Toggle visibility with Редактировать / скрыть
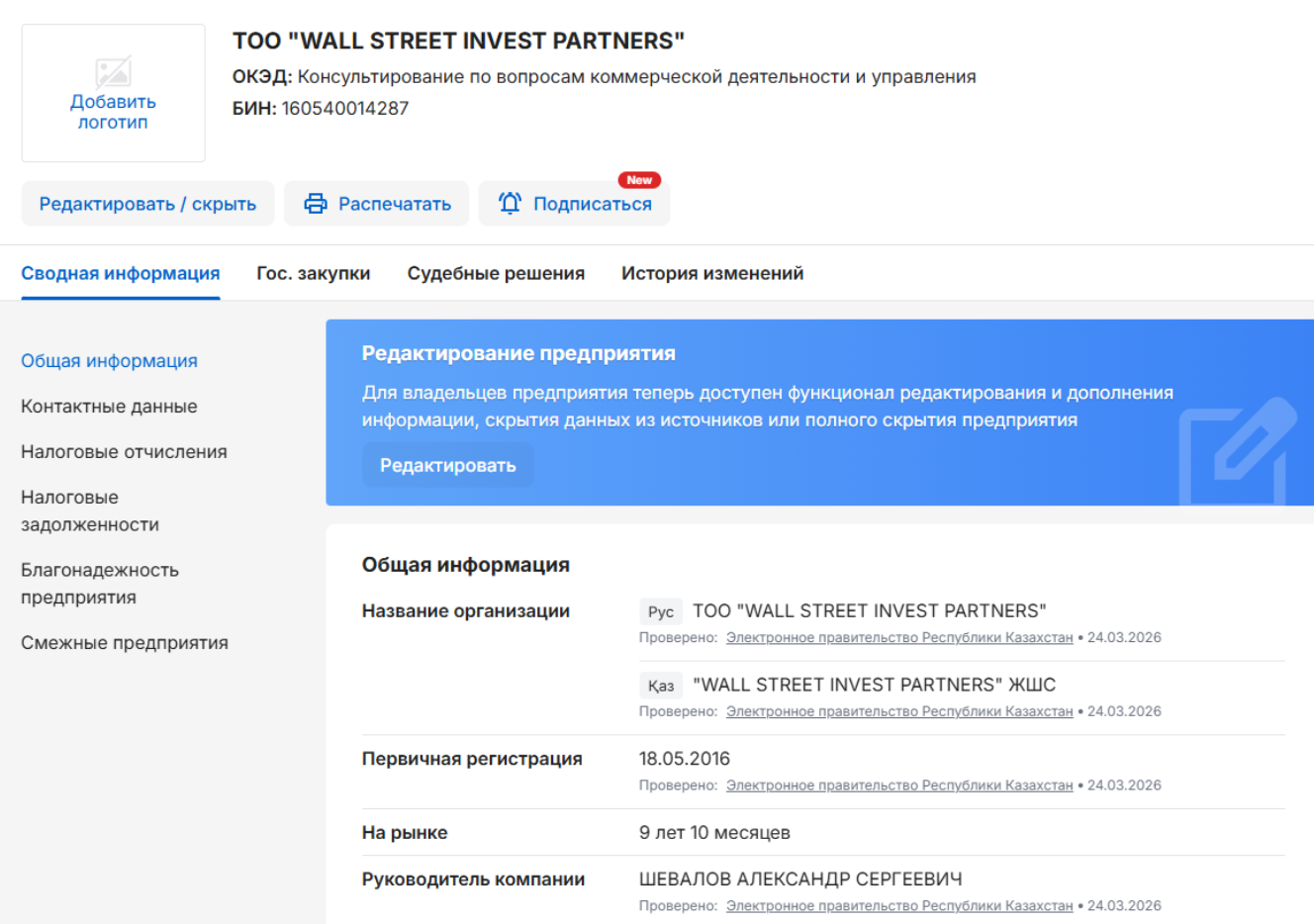The height and width of the screenshot is (924, 1314). pos(147,203)
